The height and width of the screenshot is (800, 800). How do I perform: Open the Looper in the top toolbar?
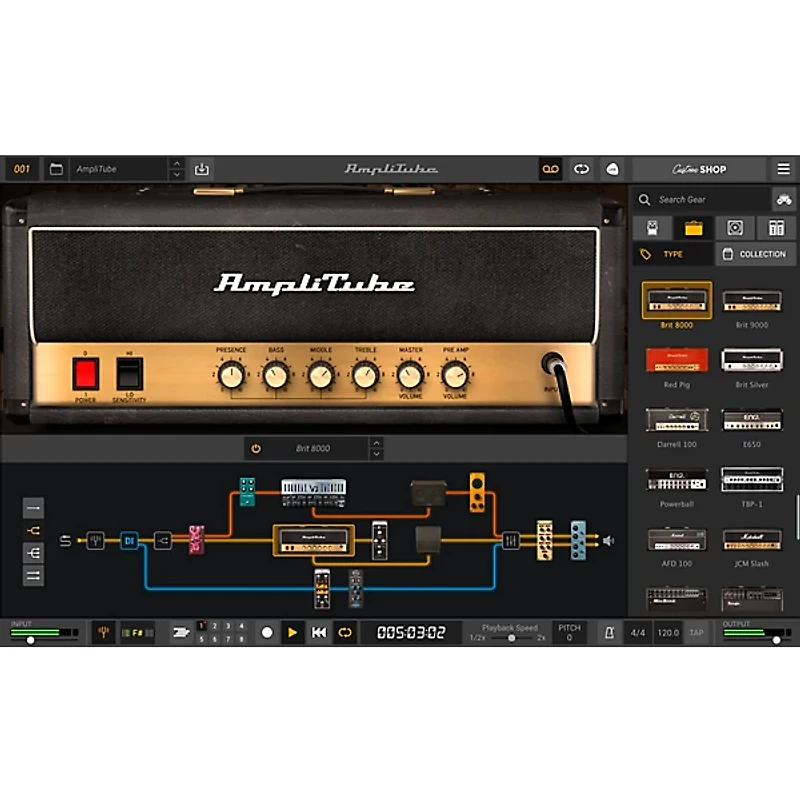pyautogui.click(x=551, y=169)
